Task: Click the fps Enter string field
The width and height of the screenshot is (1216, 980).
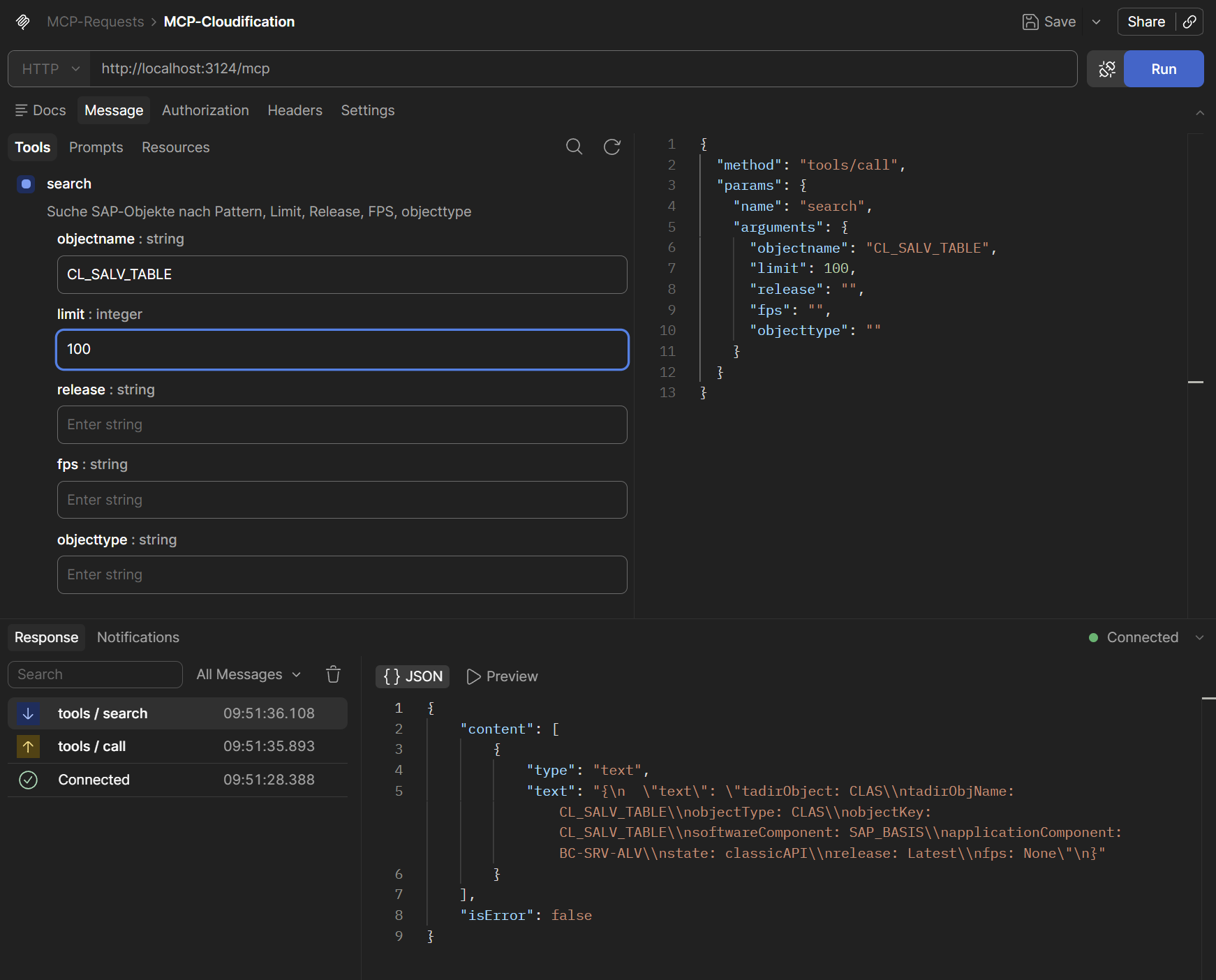Action: click(342, 500)
